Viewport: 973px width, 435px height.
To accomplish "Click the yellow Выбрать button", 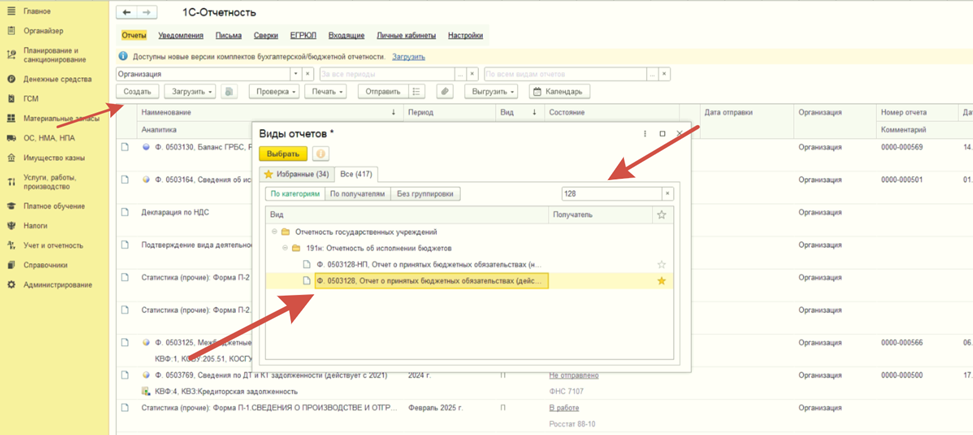I will (x=283, y=153).
